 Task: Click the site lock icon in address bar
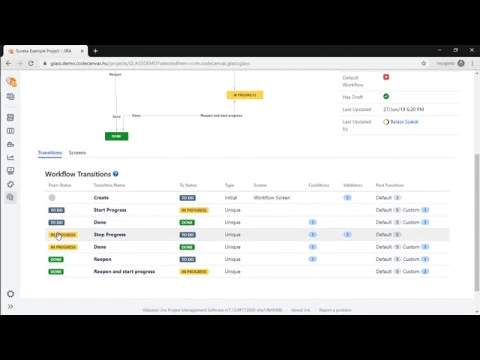pos(45,63)
